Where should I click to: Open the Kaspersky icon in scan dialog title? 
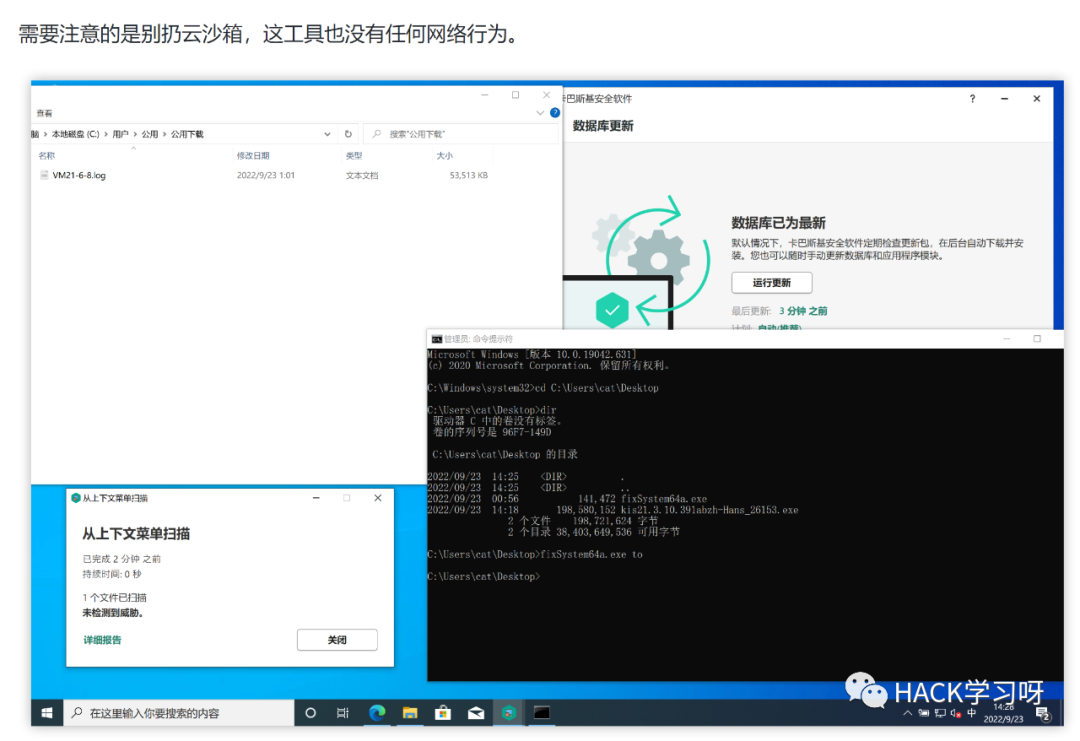pyautogui.click(x=76, y=498)
